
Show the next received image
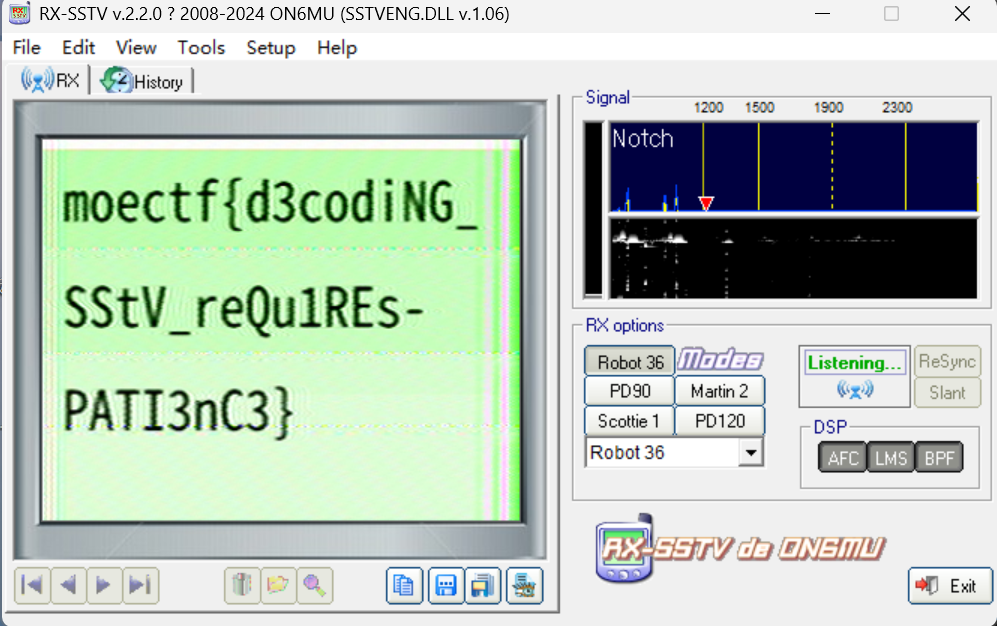coord(104,585)
